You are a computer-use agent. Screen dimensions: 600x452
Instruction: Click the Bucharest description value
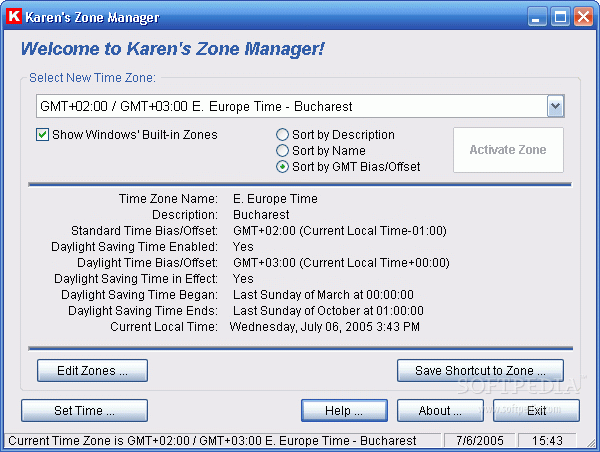coord(261,215)
